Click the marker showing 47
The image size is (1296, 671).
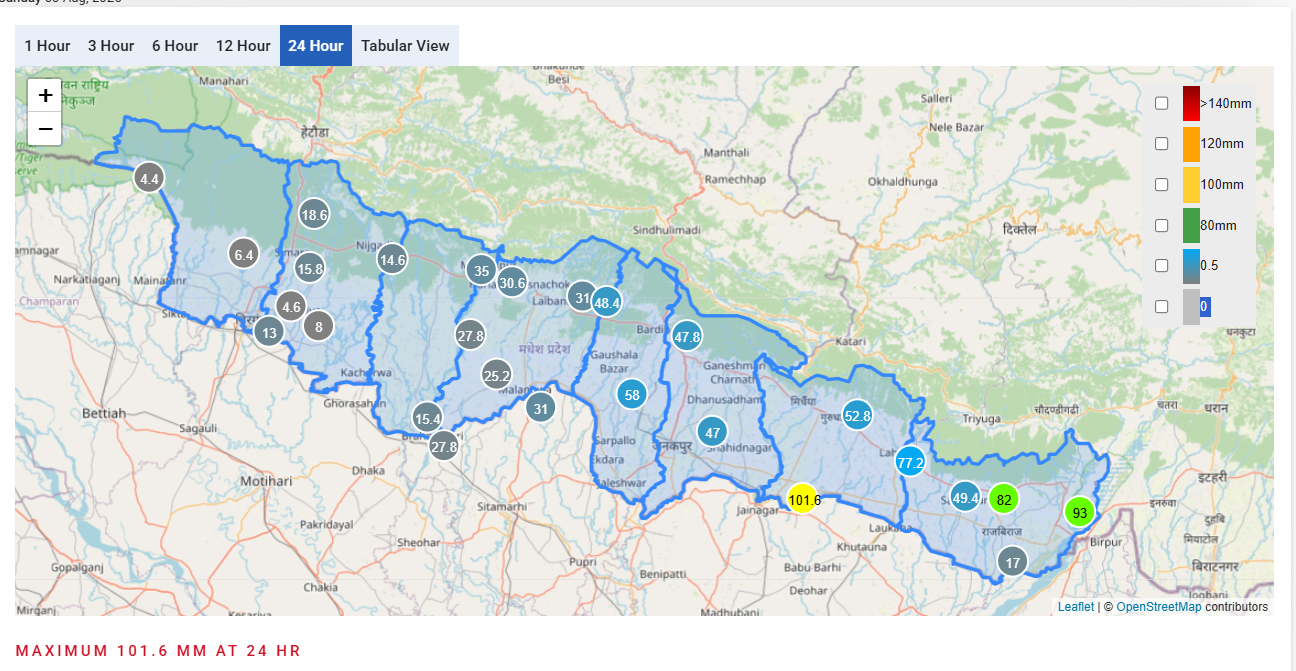[x=712, y=432]
